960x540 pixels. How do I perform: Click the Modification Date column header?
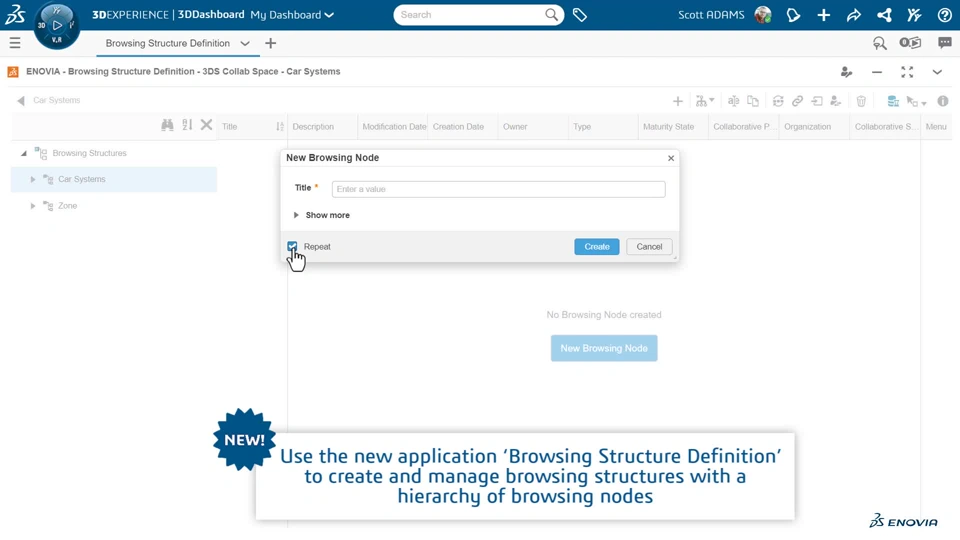pyautogui.click(x=393, y=127)
